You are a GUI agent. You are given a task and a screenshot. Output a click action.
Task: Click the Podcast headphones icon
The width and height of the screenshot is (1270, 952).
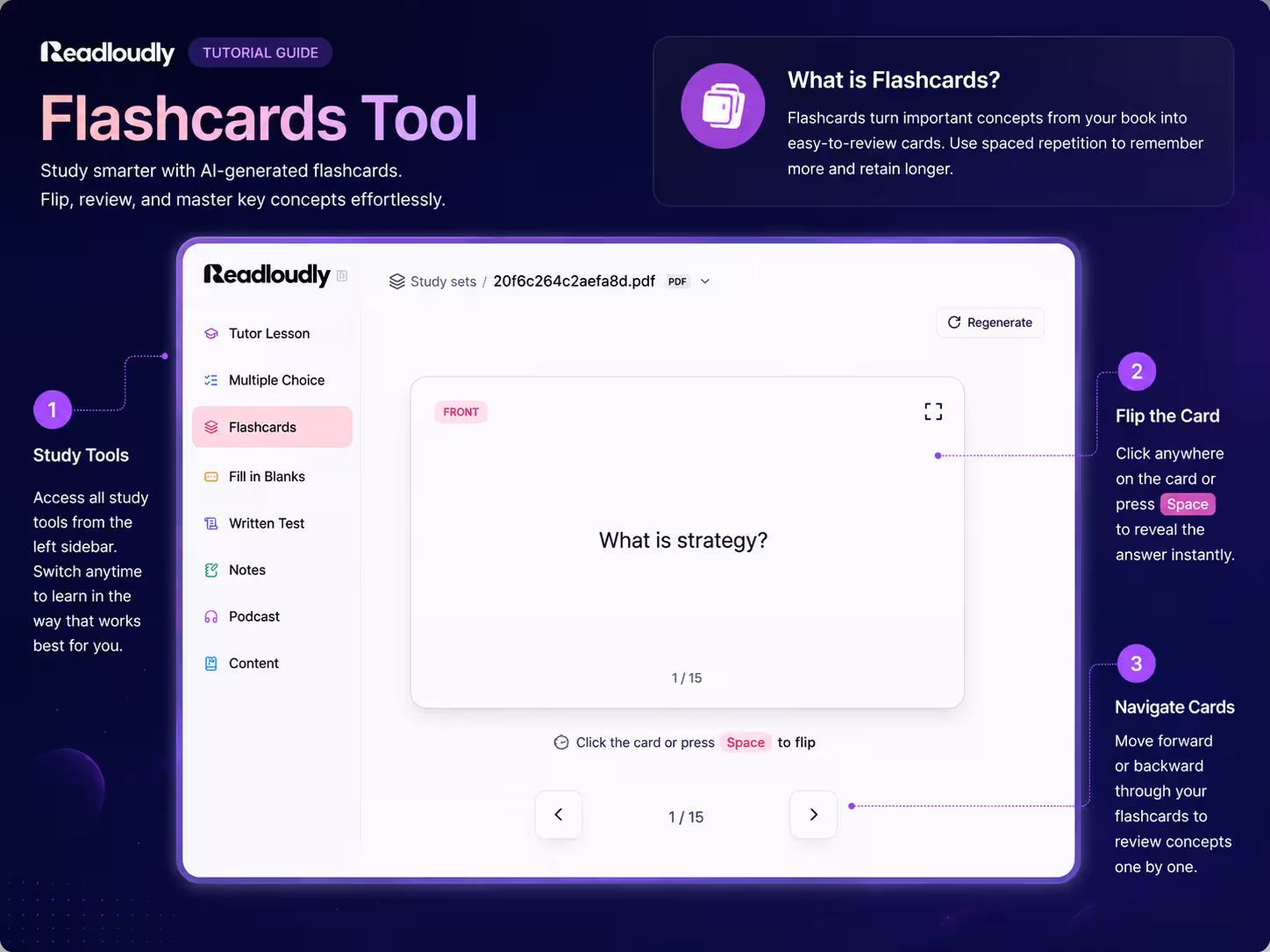(x=210, y=617)
